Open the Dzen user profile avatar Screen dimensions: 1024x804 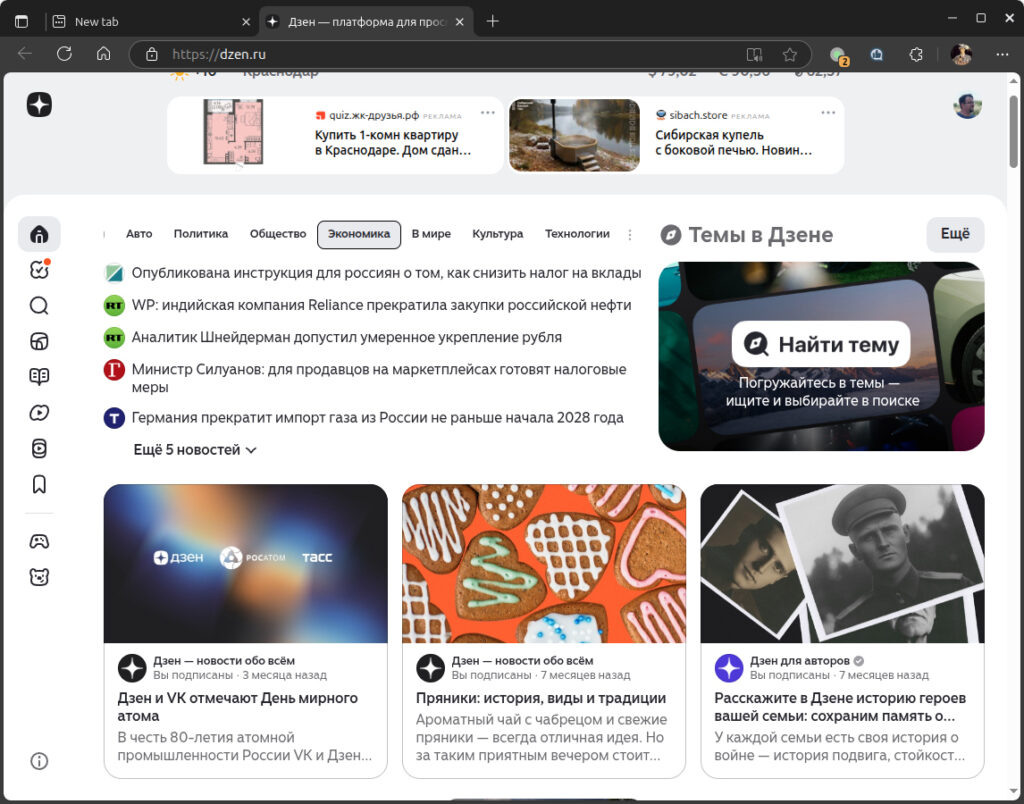pos(967,105)
